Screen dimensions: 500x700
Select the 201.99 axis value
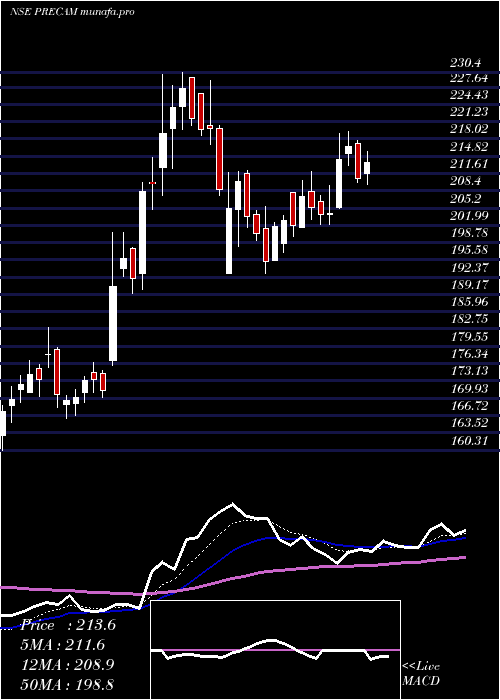point(470,216)
